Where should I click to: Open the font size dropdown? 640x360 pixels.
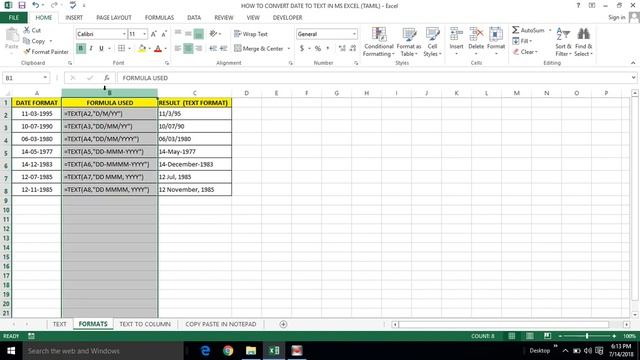point(144,34)
